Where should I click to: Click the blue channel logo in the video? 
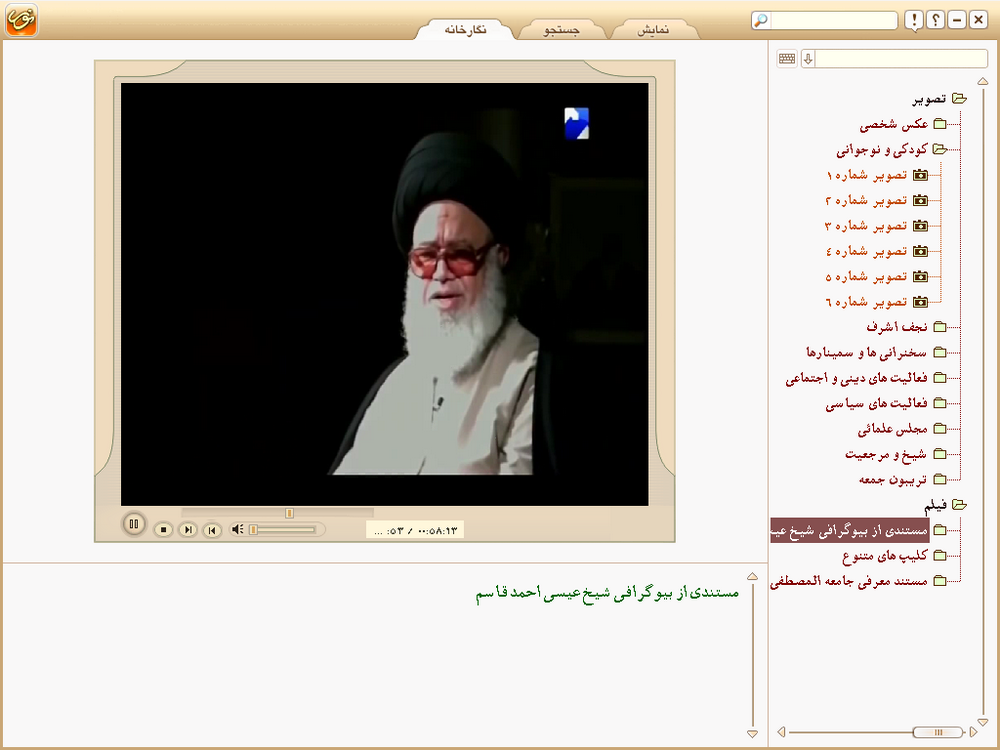(x=577, y=123)
